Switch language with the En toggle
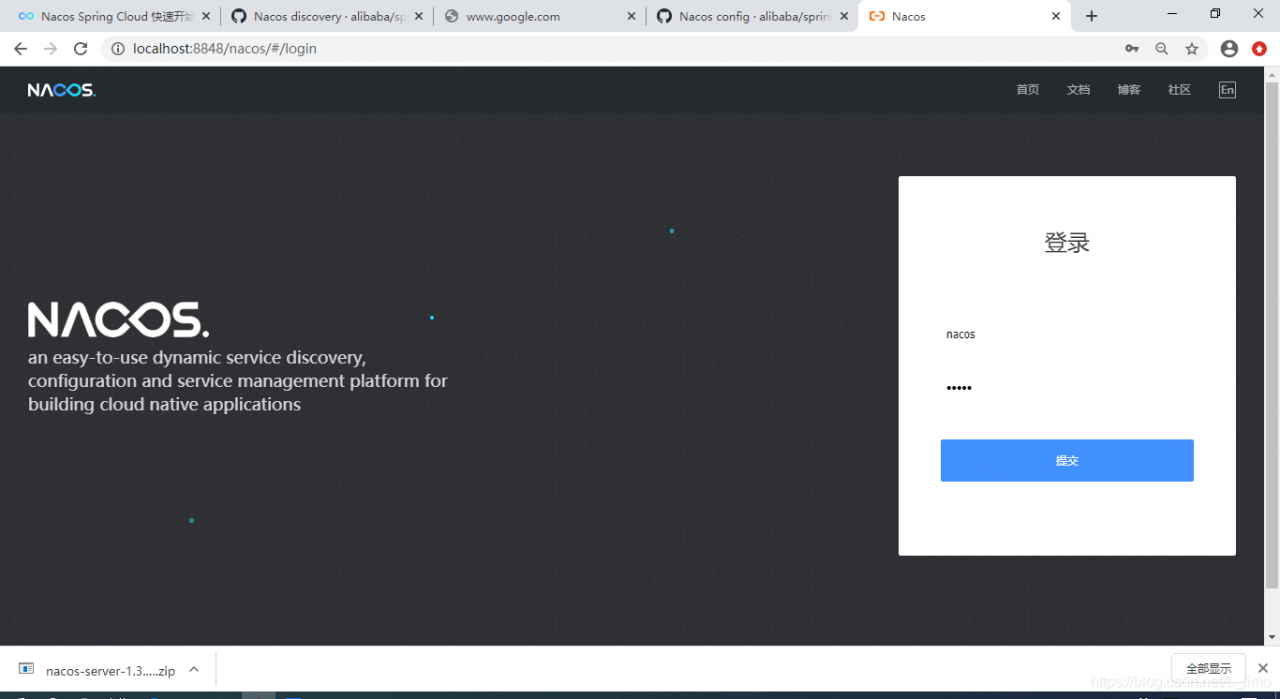The height and width of the screenshot is (699, 1280). tap(1227, 90)
